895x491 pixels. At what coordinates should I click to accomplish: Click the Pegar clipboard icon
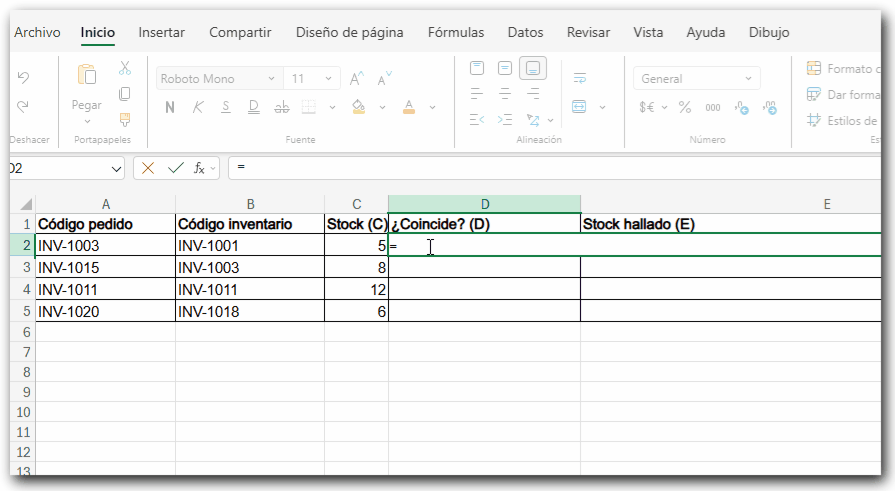pyautogui.click(x=87, y=75)
